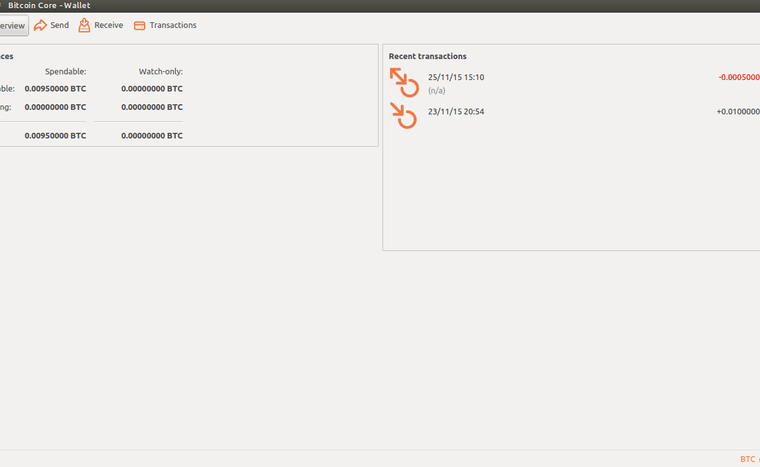Click the sent transaction arrows icon
760x467 pixels.
point(403,82)
